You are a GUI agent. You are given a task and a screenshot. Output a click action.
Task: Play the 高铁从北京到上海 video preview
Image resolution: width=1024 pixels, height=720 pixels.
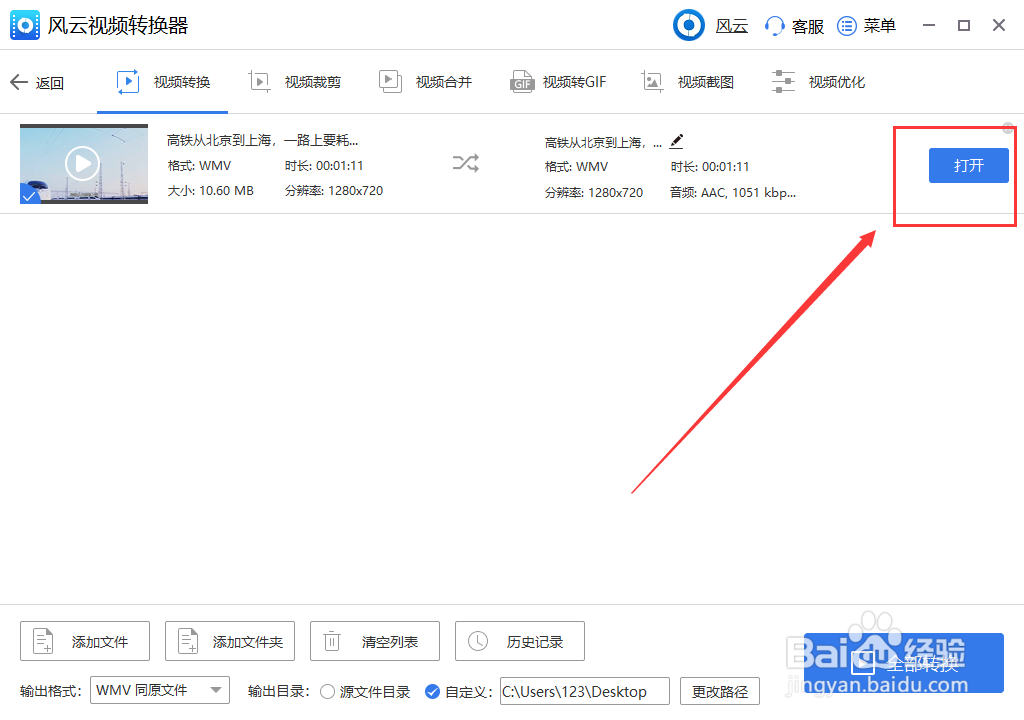83,163
